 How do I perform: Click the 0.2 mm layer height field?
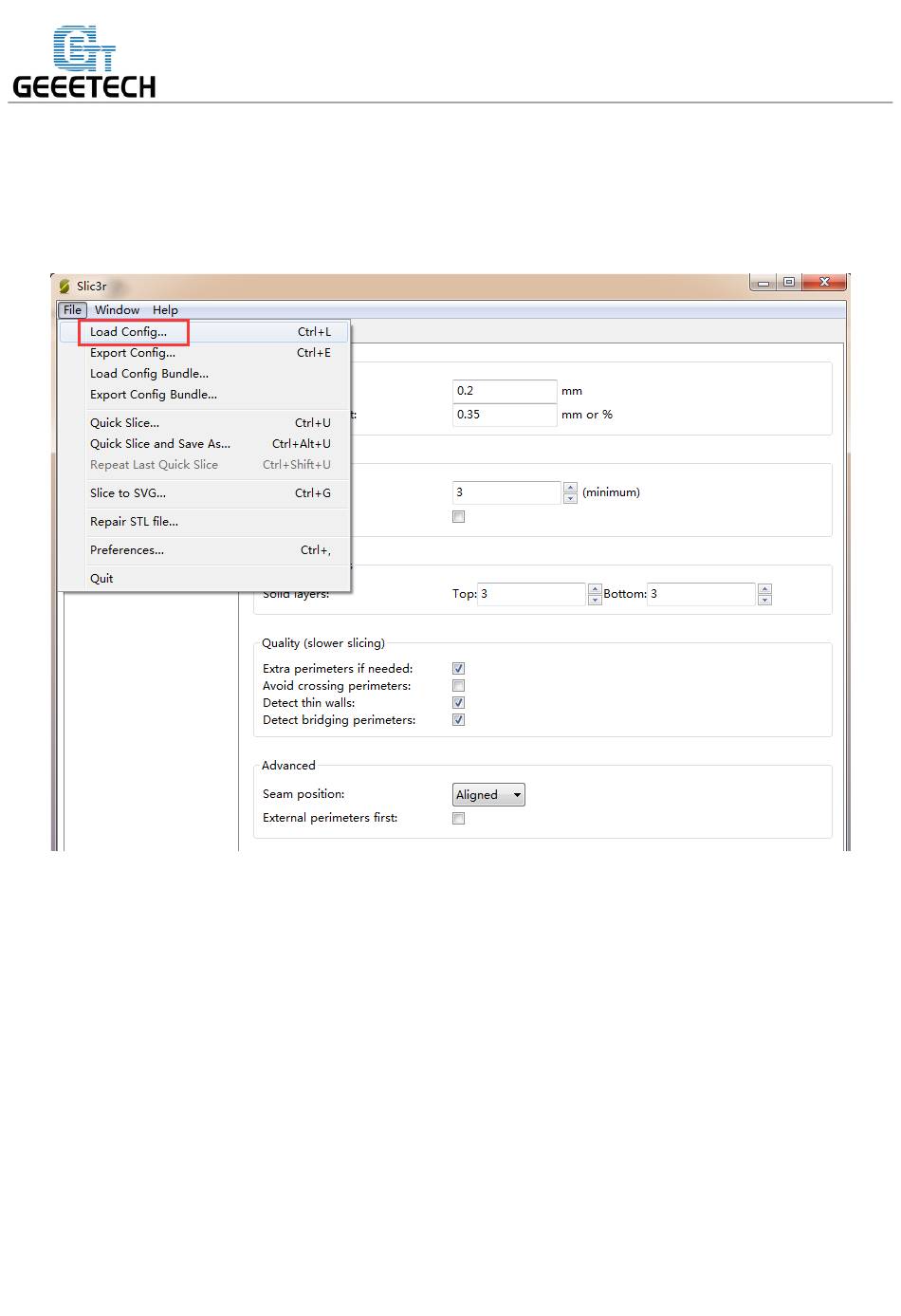point(505,391)
